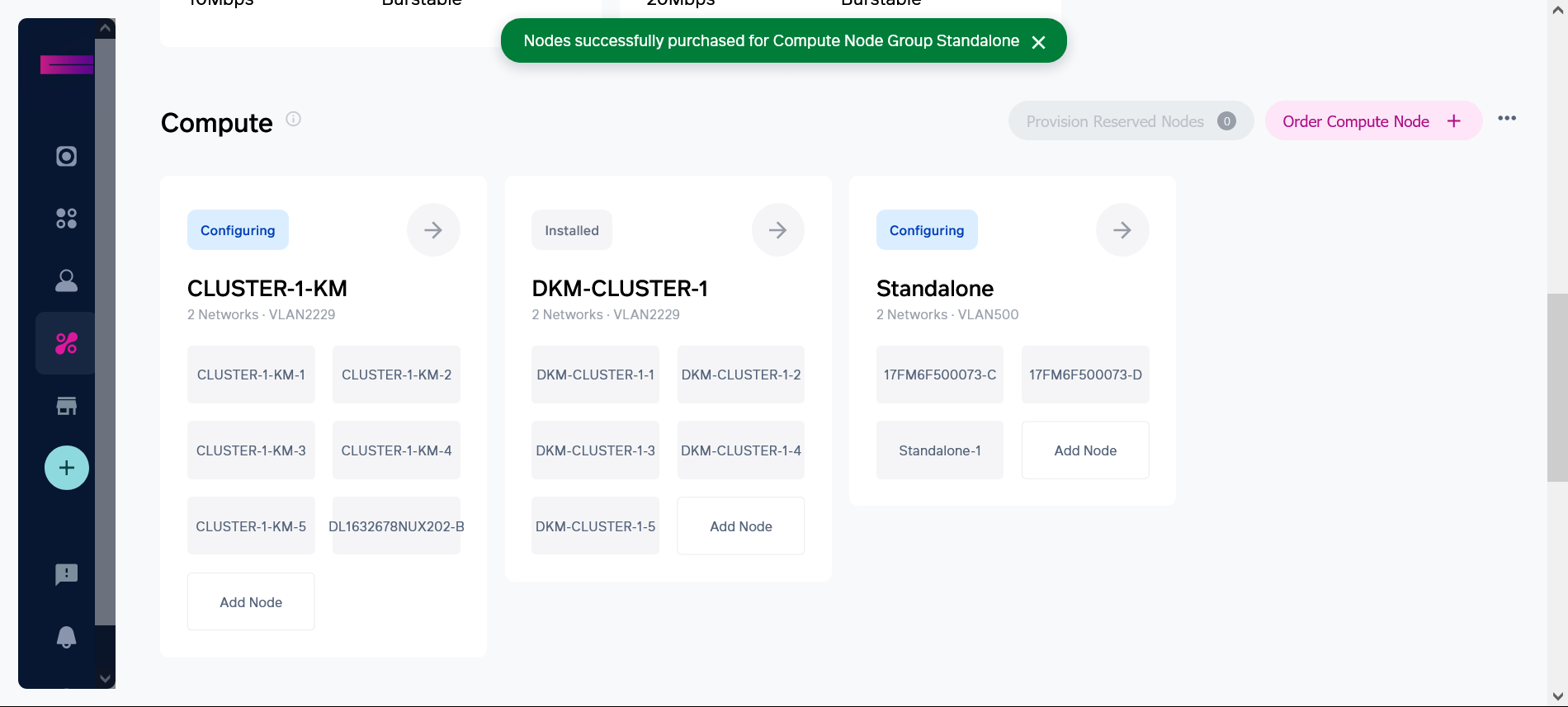Viewport: 1568px width, 707px height.
Task: Click Order Compute Node button
Action: pos(1373,121)
